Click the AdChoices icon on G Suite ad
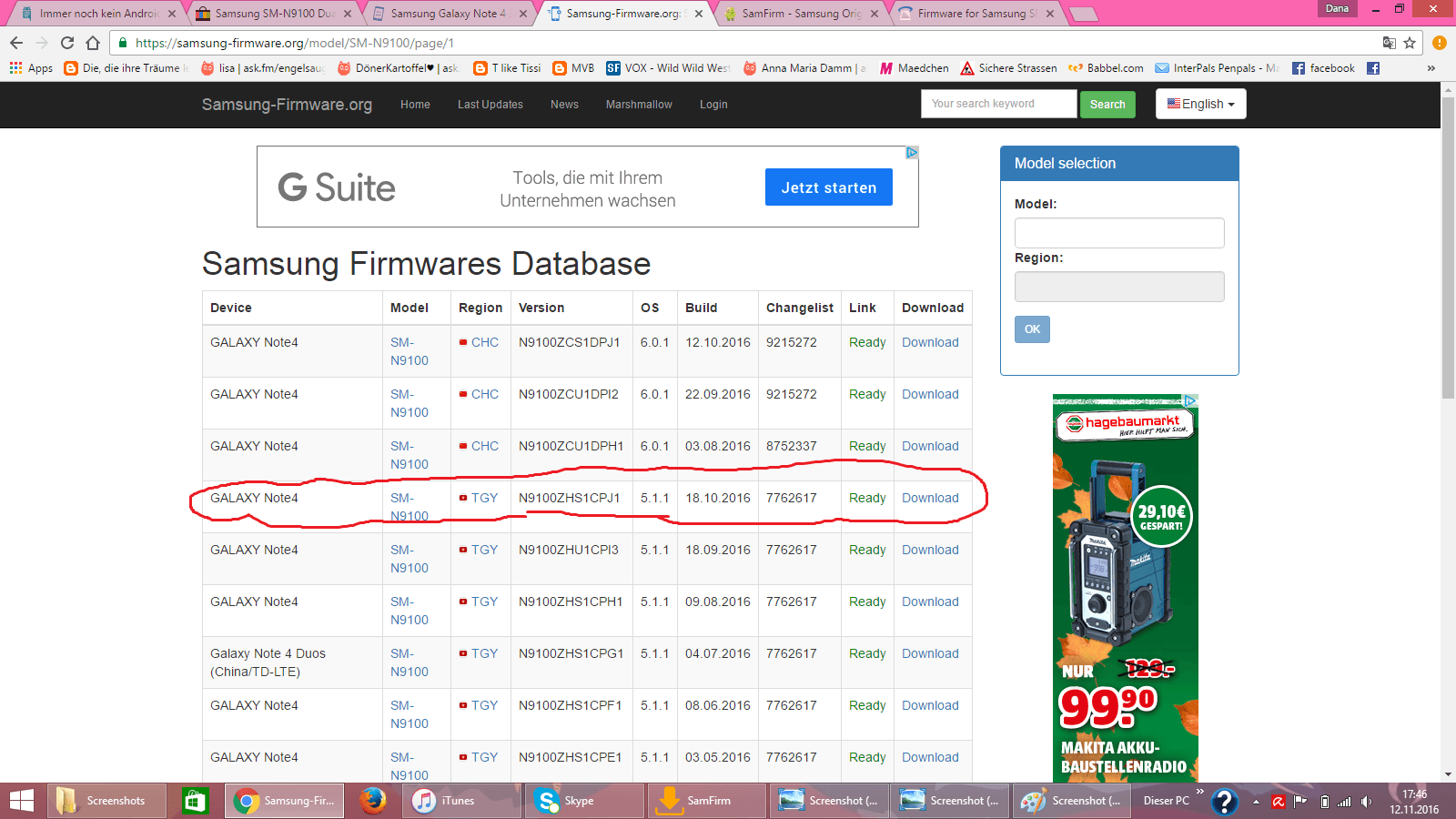1456x819 pixels. click(x=912, y=153)
